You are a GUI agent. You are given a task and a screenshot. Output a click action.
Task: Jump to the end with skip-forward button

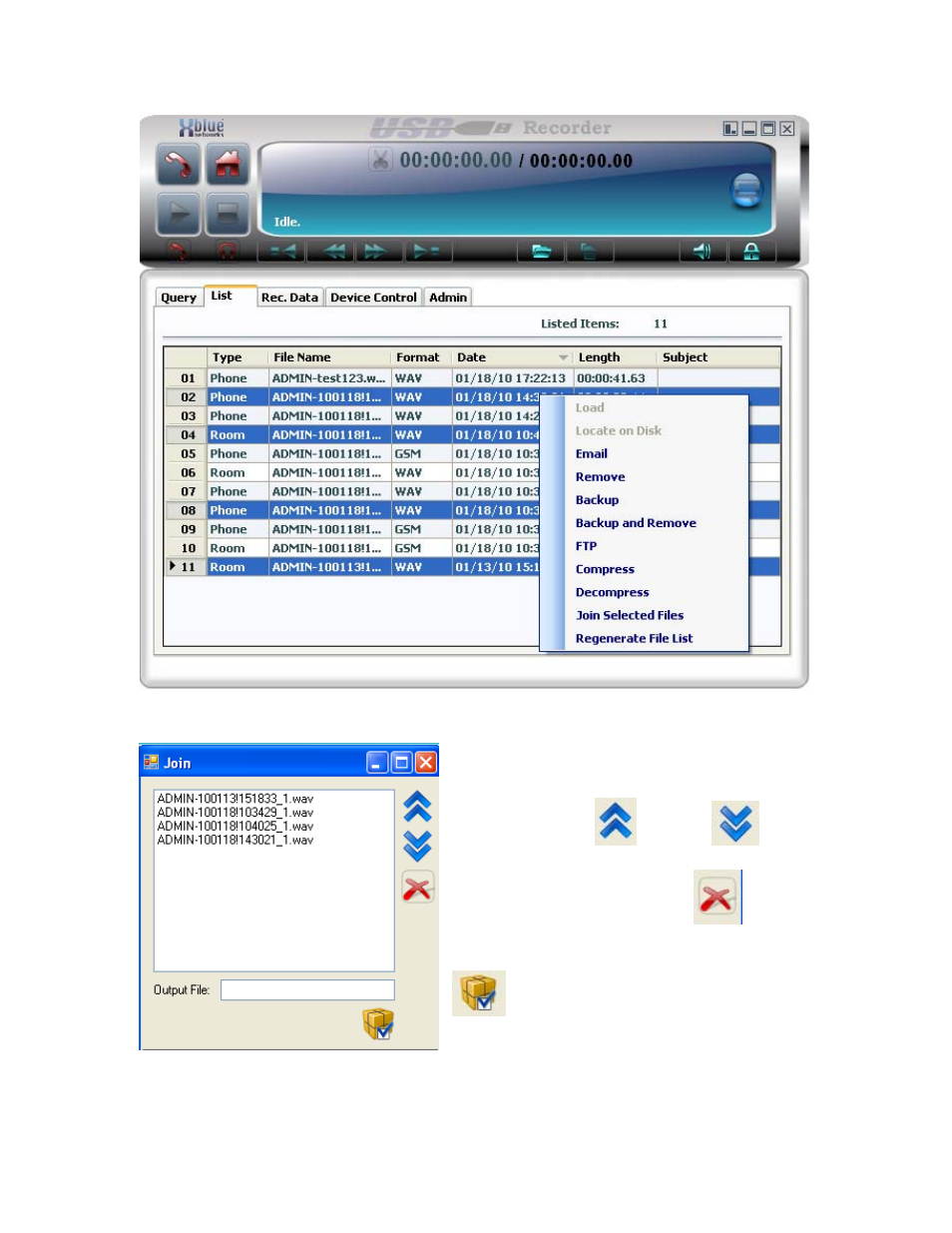click(428, 251)
